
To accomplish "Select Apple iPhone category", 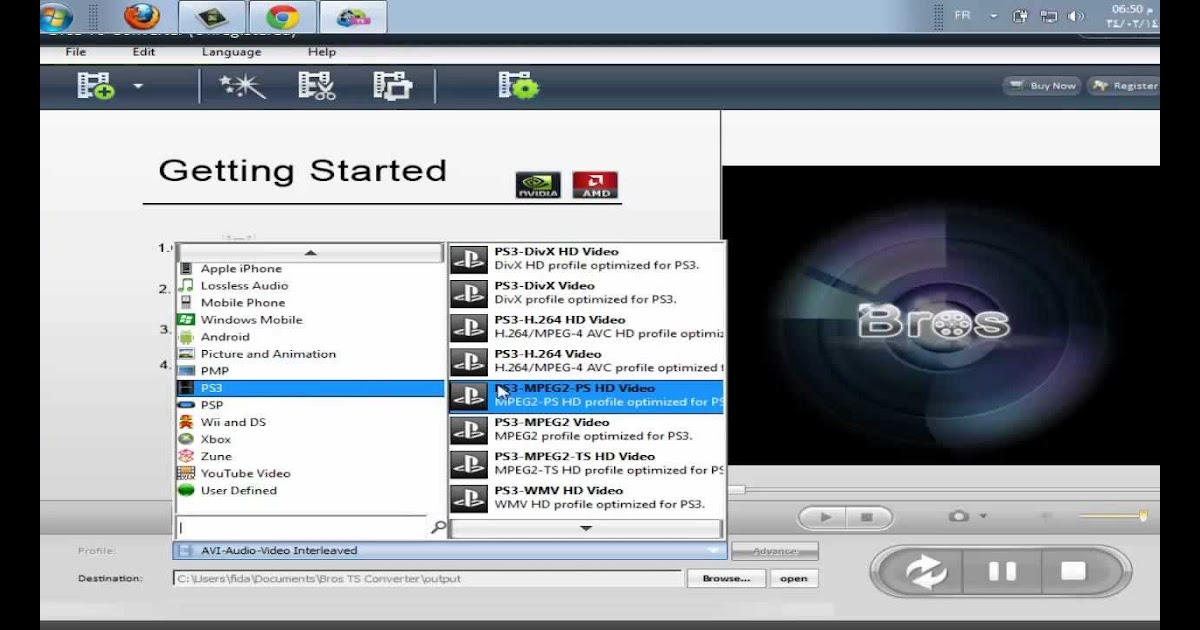I will point(310,268).
